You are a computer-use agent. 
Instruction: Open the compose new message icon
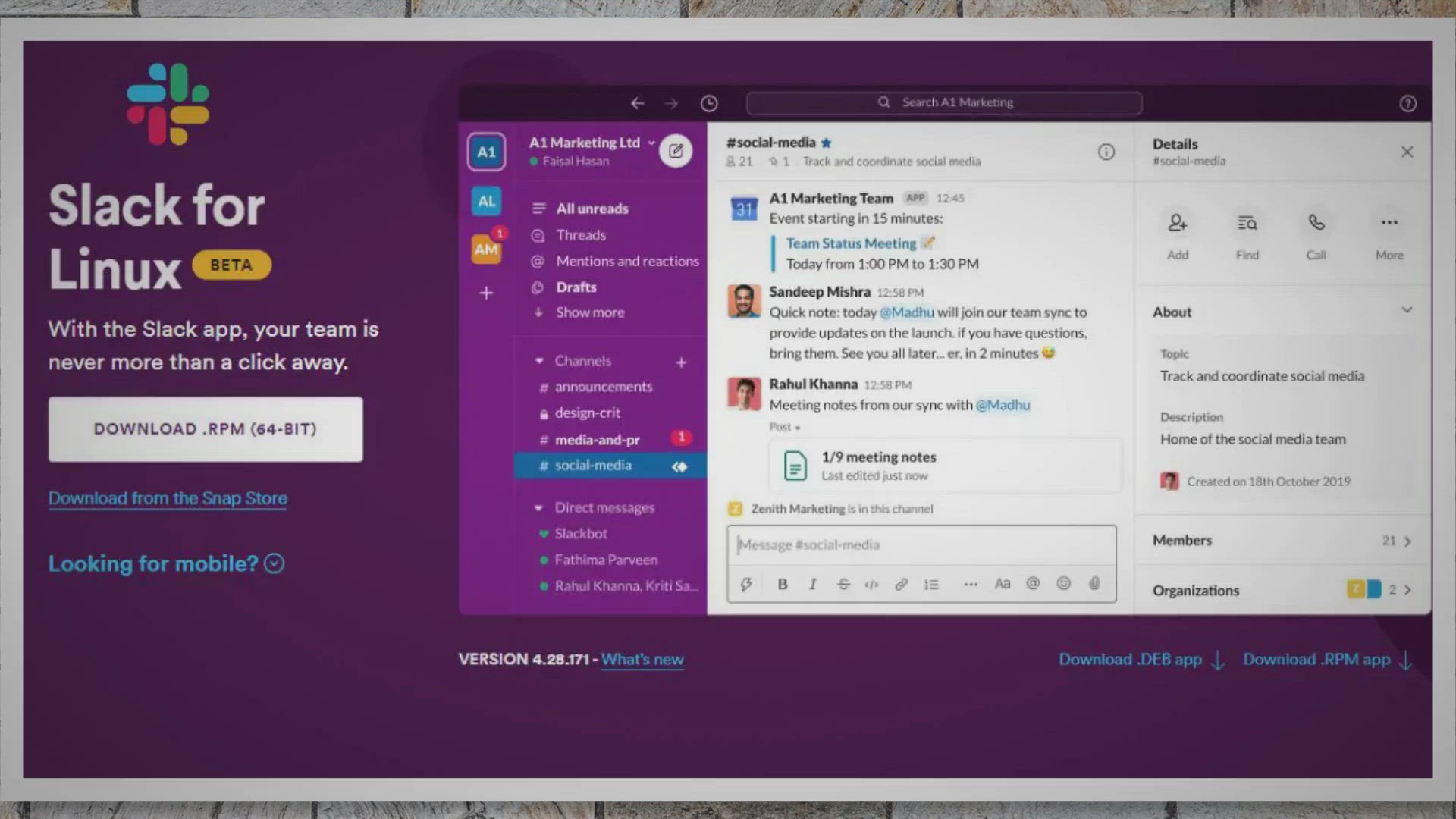click(675, 150)
